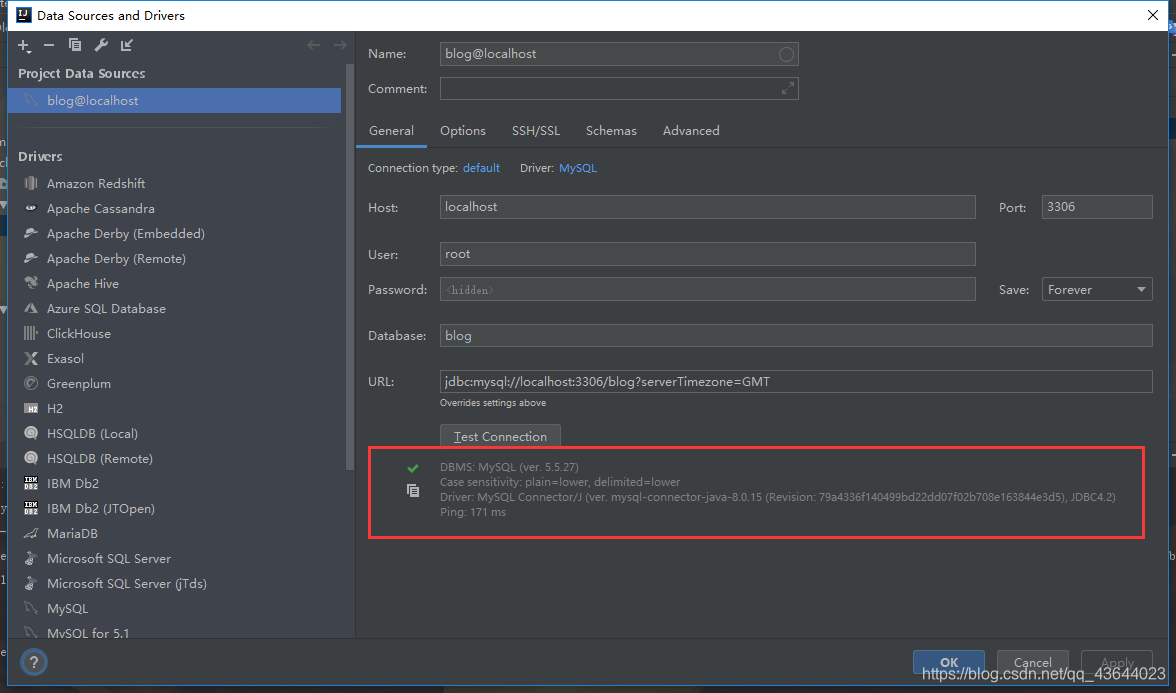Screen dimensions: 1176x693
Task: Click the color circle in the Name field
Action: (786, 54)
